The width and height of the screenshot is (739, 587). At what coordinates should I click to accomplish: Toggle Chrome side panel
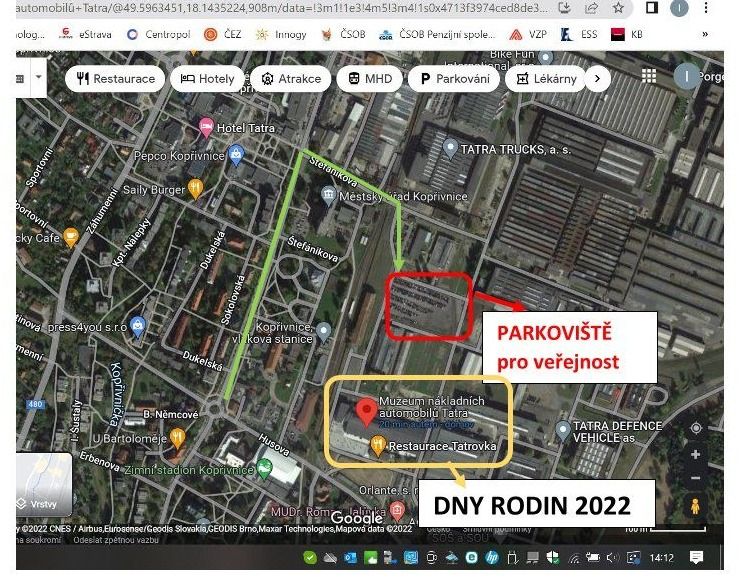tap(652, 8)
